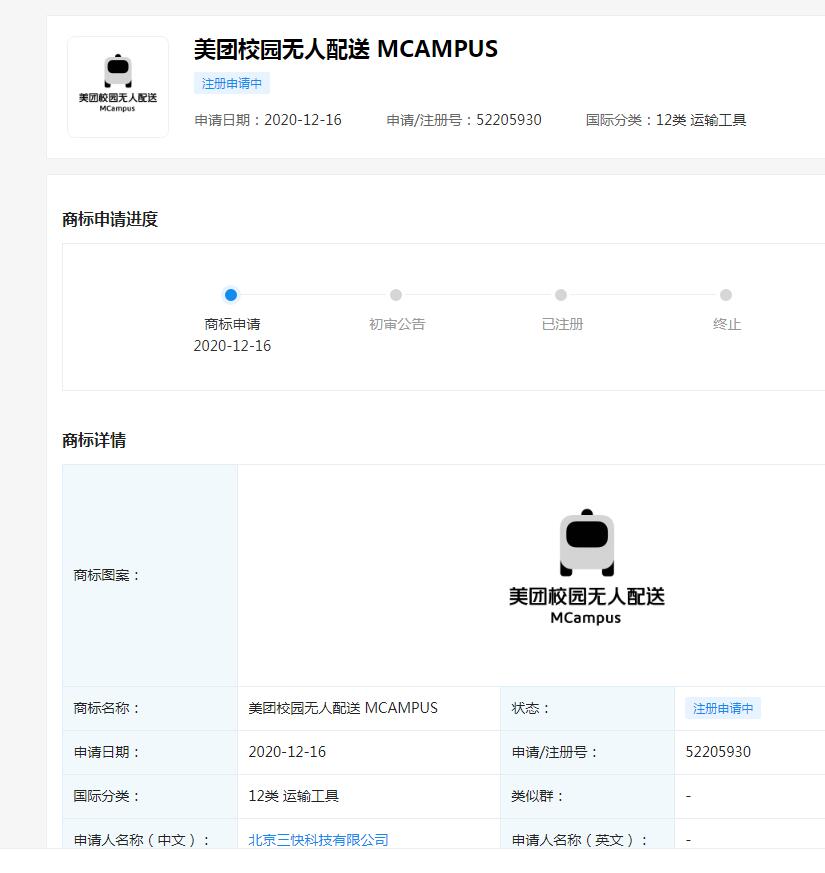Image resolution: width=825 pixels, height=873 pixels.
Task: Click the 申请/注册号： table label
Action: 555,752
